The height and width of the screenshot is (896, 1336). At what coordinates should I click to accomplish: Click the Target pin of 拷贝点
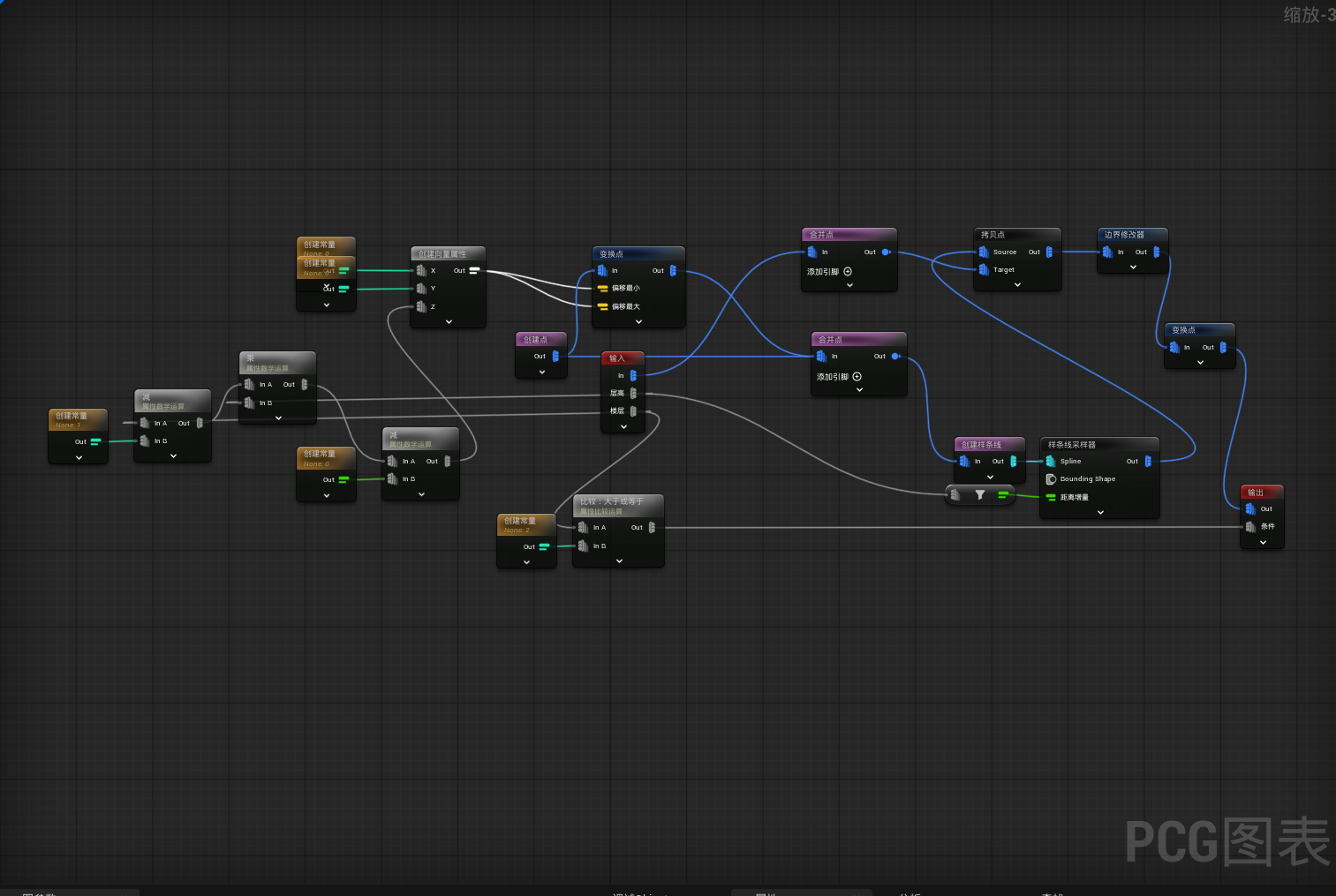tap(984, 270)
